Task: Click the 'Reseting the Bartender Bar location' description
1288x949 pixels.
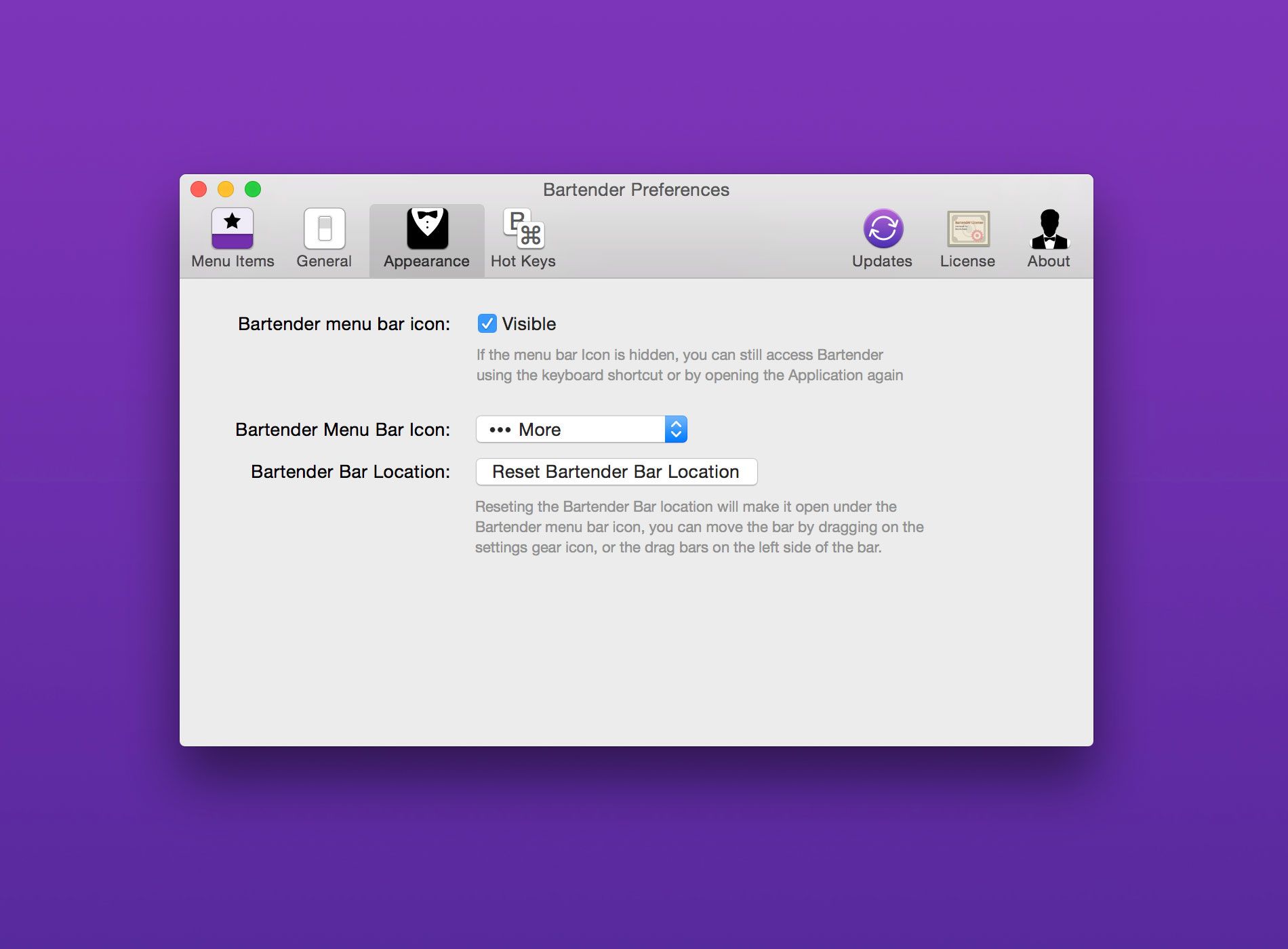Action: (x=699, y=527)
